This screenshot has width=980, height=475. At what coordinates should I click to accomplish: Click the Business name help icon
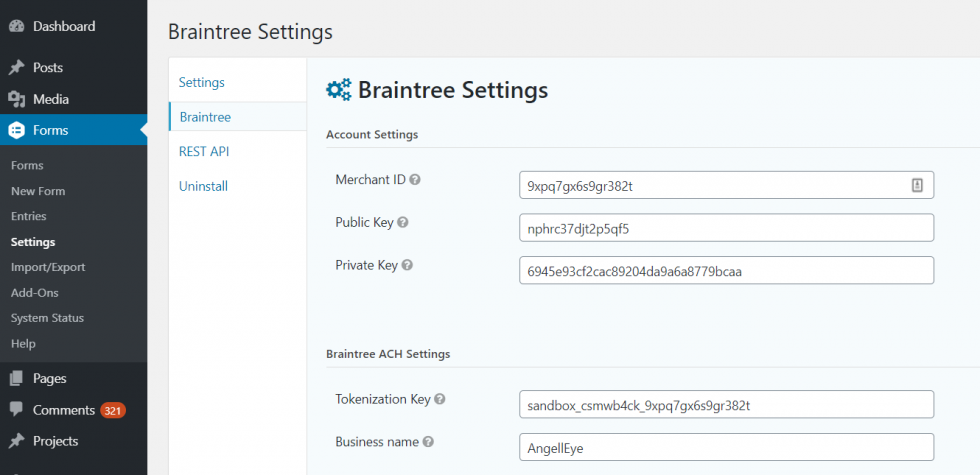[428, 442]
